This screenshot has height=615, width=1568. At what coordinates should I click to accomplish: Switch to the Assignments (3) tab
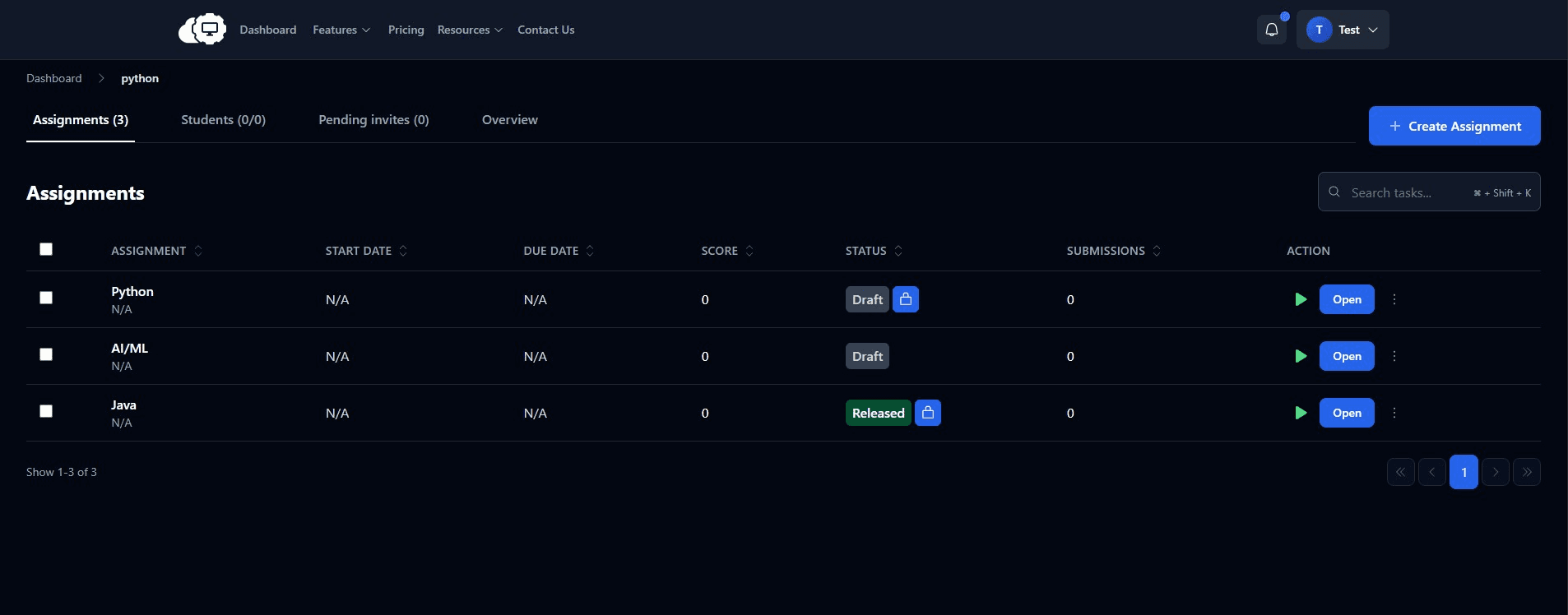(x=81, y=120)
